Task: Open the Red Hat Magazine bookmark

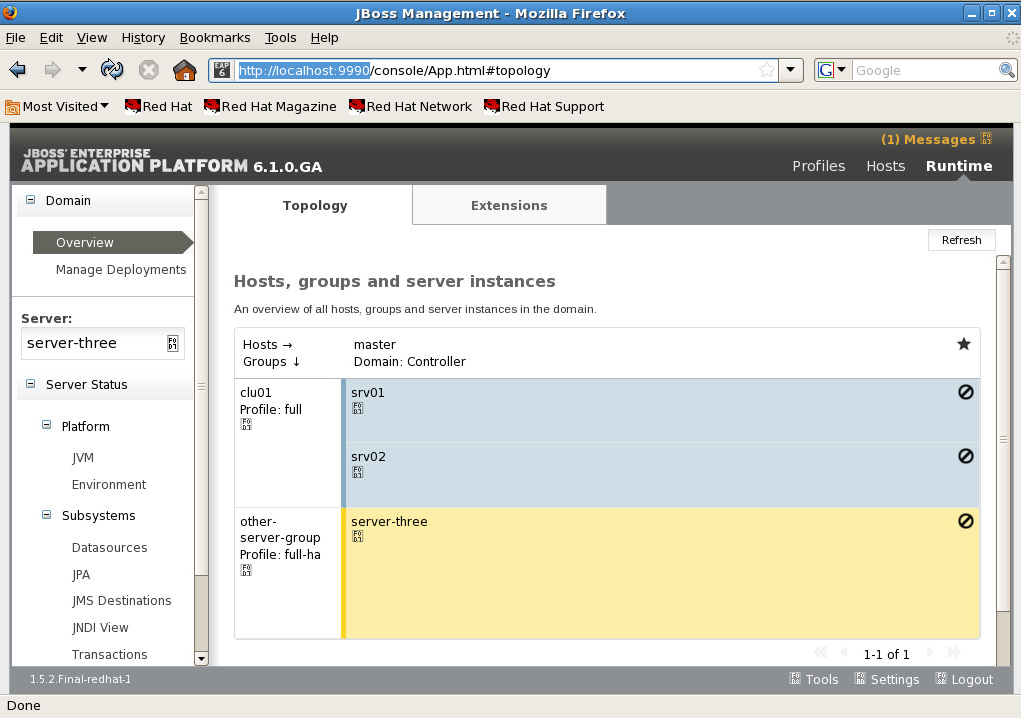Action: (x=270, y=107)
